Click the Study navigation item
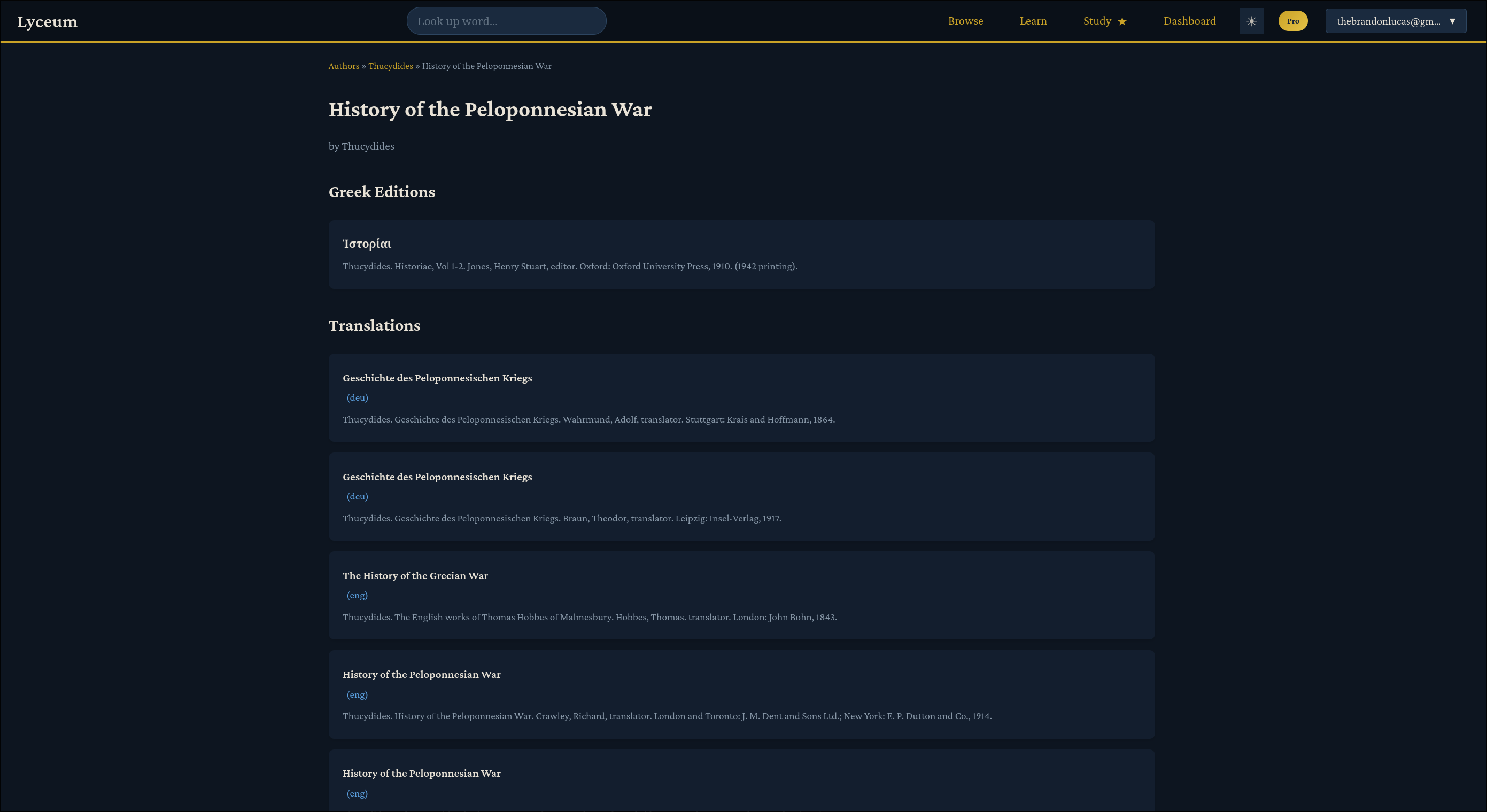Viewport: 1487px width, 812px height. (1097, 21)
